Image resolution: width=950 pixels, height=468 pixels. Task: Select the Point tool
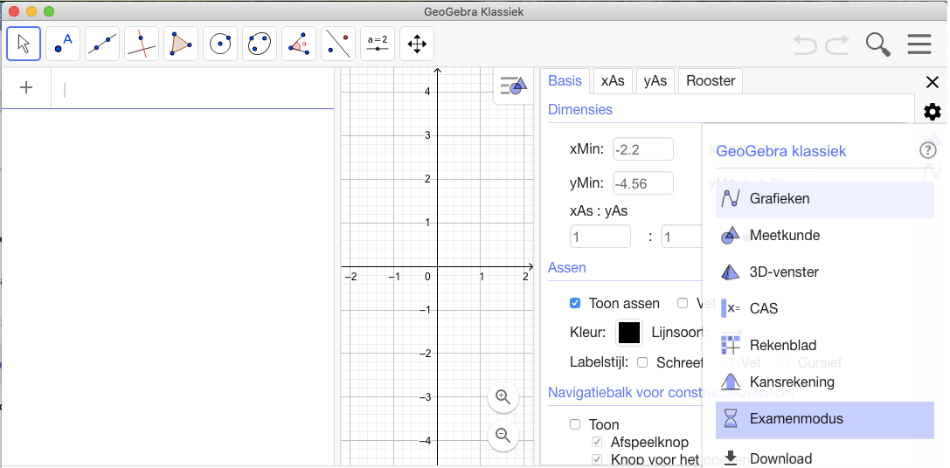pyautogui.click(x=63, y=44)
